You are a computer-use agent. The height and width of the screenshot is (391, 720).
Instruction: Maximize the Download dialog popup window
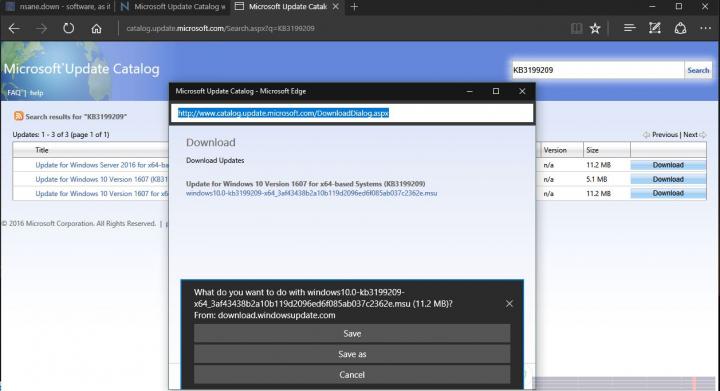pos(496,91)
